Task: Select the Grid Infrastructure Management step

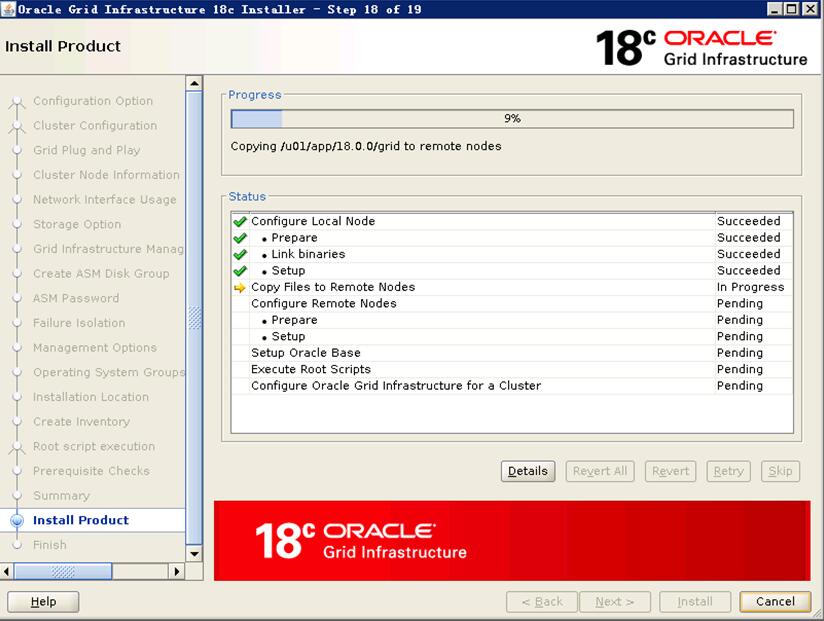Action: [108, 249]
